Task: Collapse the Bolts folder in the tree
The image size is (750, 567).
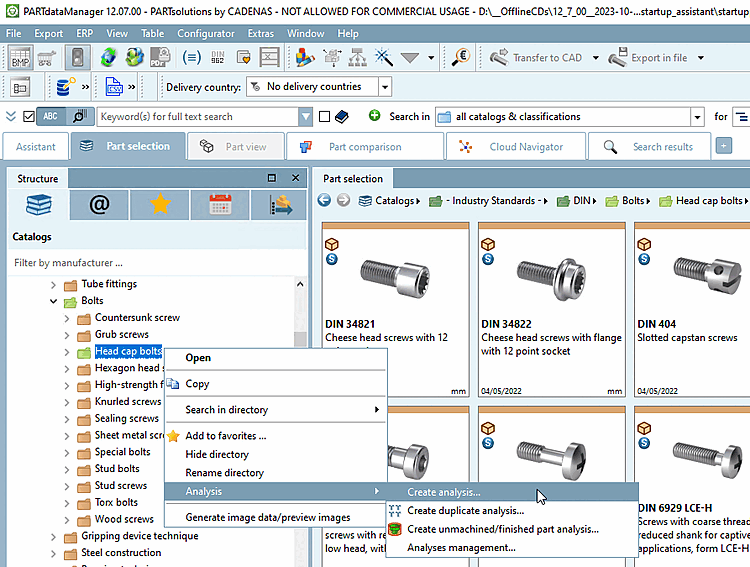Action: (x=54, y=301)
